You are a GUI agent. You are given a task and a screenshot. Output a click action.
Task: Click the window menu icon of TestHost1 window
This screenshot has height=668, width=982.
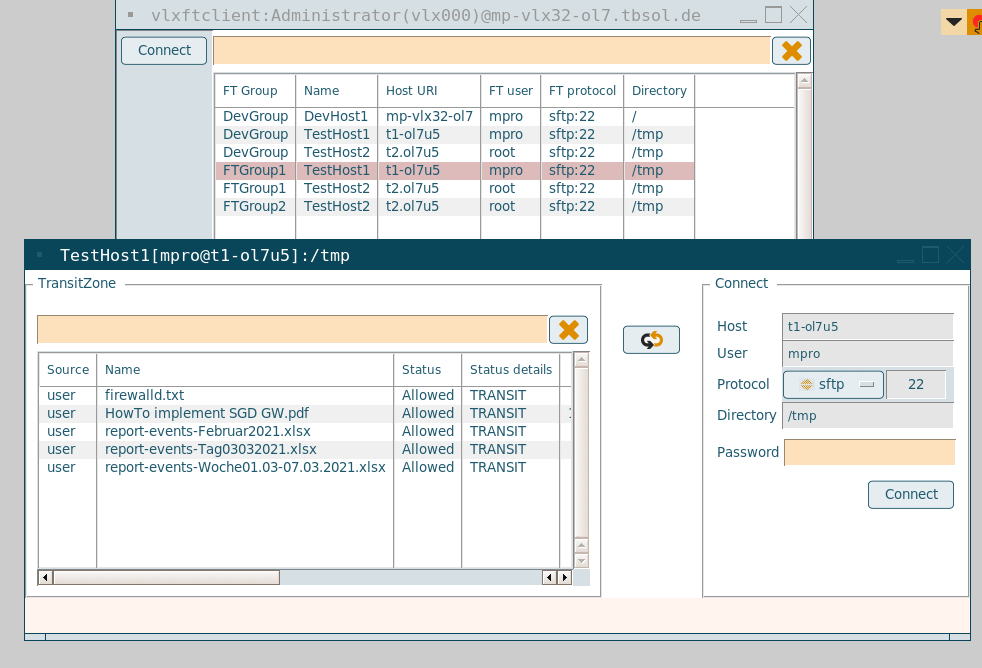(40, 255)
